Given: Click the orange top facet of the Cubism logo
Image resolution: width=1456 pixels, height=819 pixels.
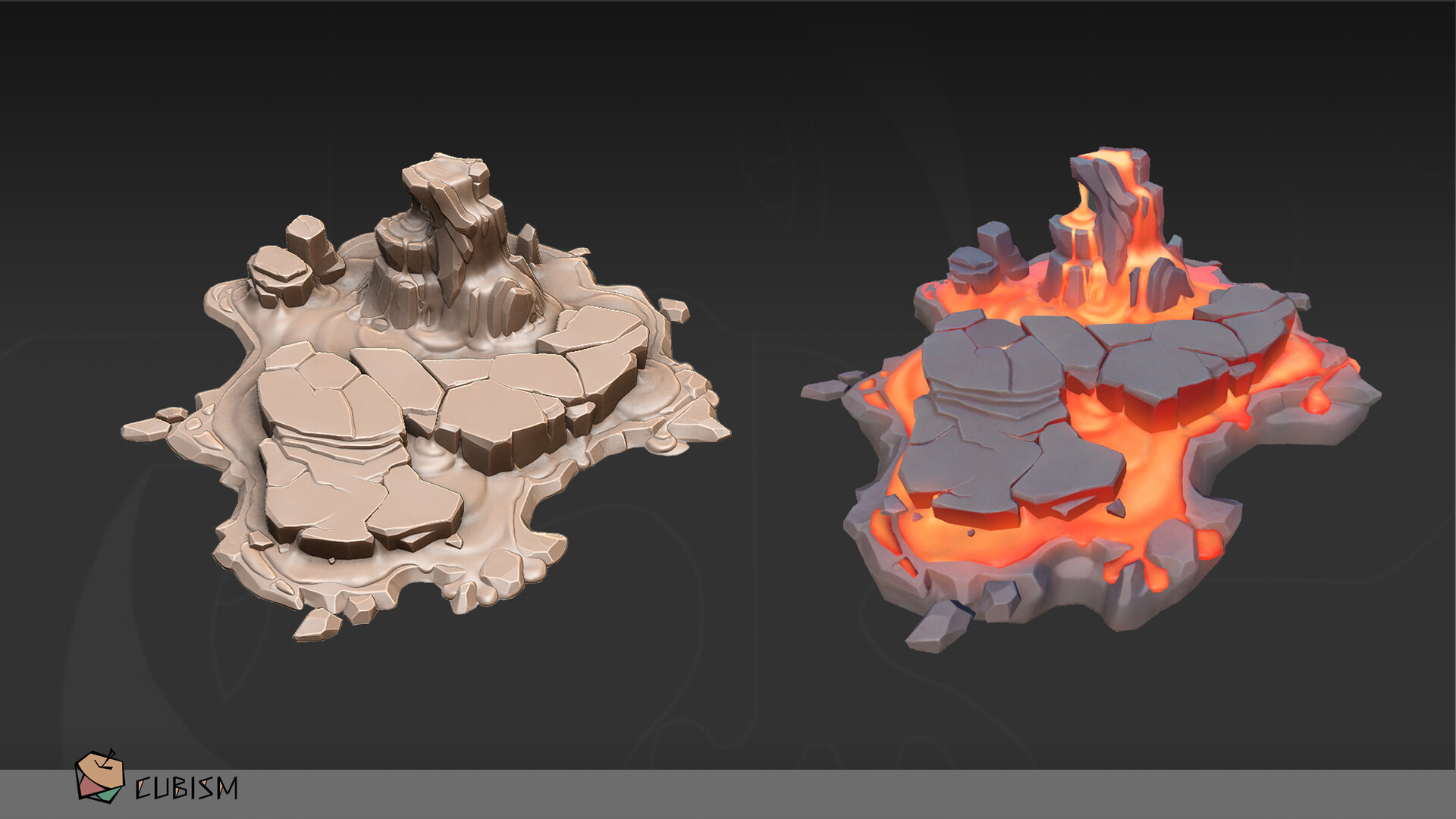Looking at the screenshot, I should point(100,770).
